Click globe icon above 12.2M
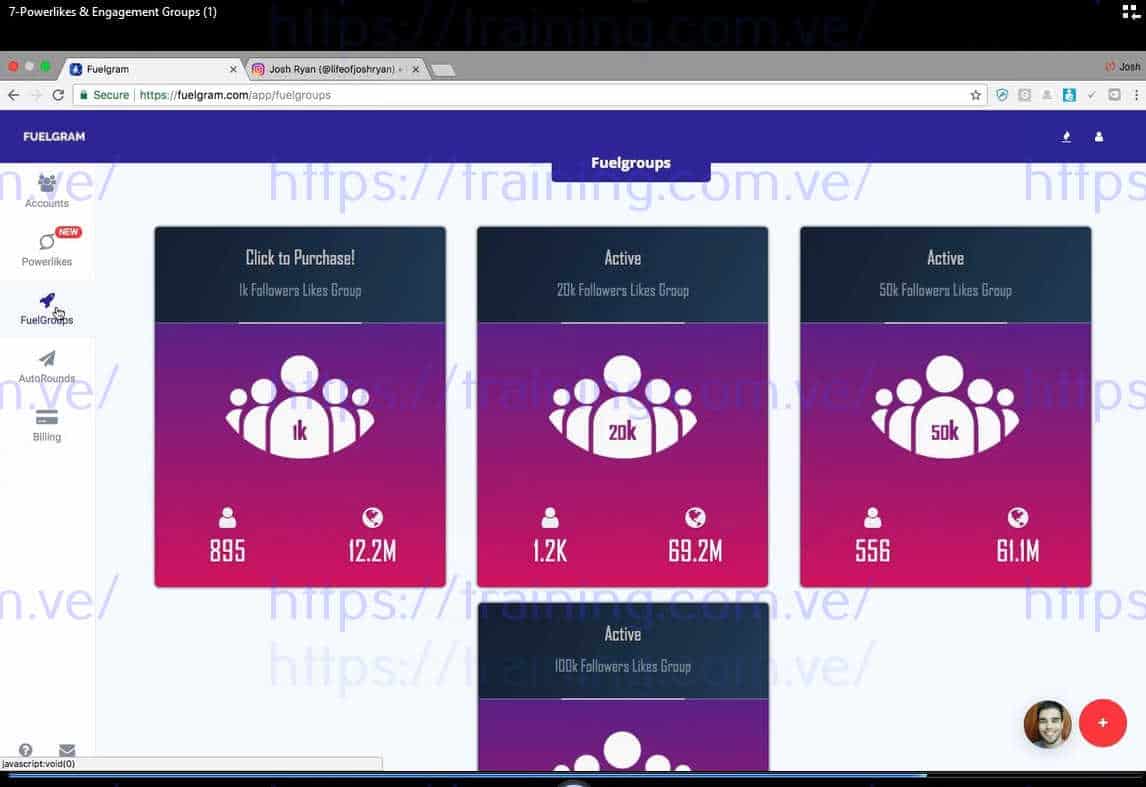The height and width of the screenshot is (787, 1146). click(x=372, y=517)
